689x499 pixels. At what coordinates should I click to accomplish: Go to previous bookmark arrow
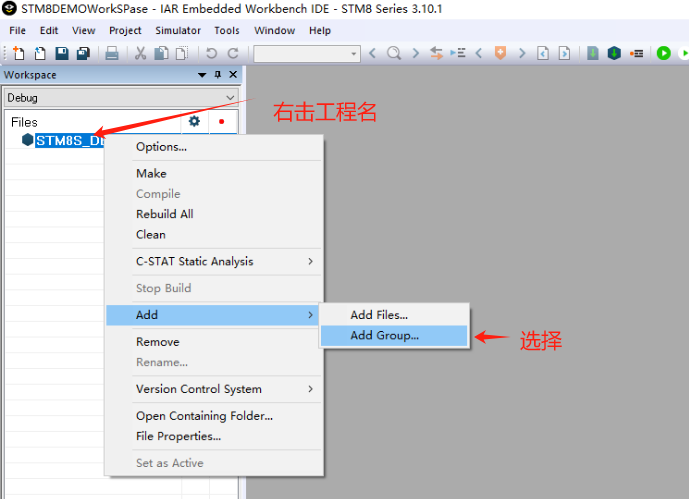[x=479, y=54]
